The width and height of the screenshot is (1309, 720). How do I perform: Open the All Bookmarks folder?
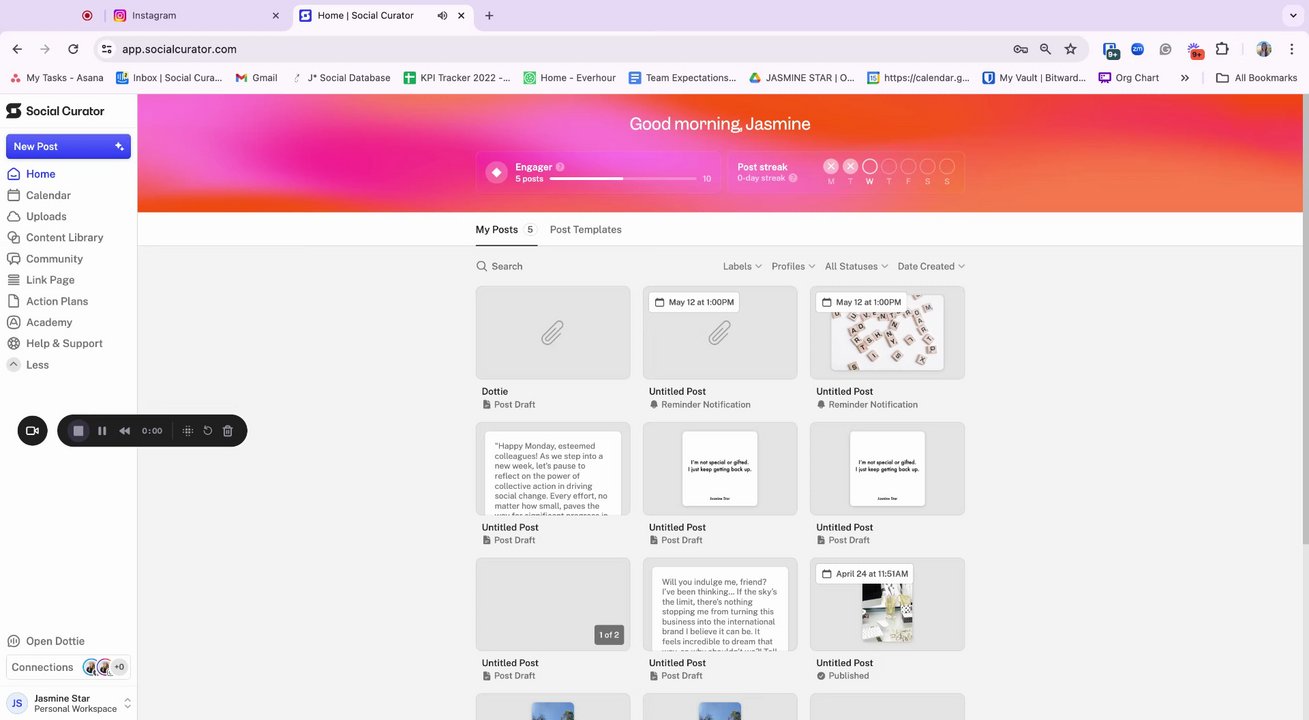point(1257,77)
